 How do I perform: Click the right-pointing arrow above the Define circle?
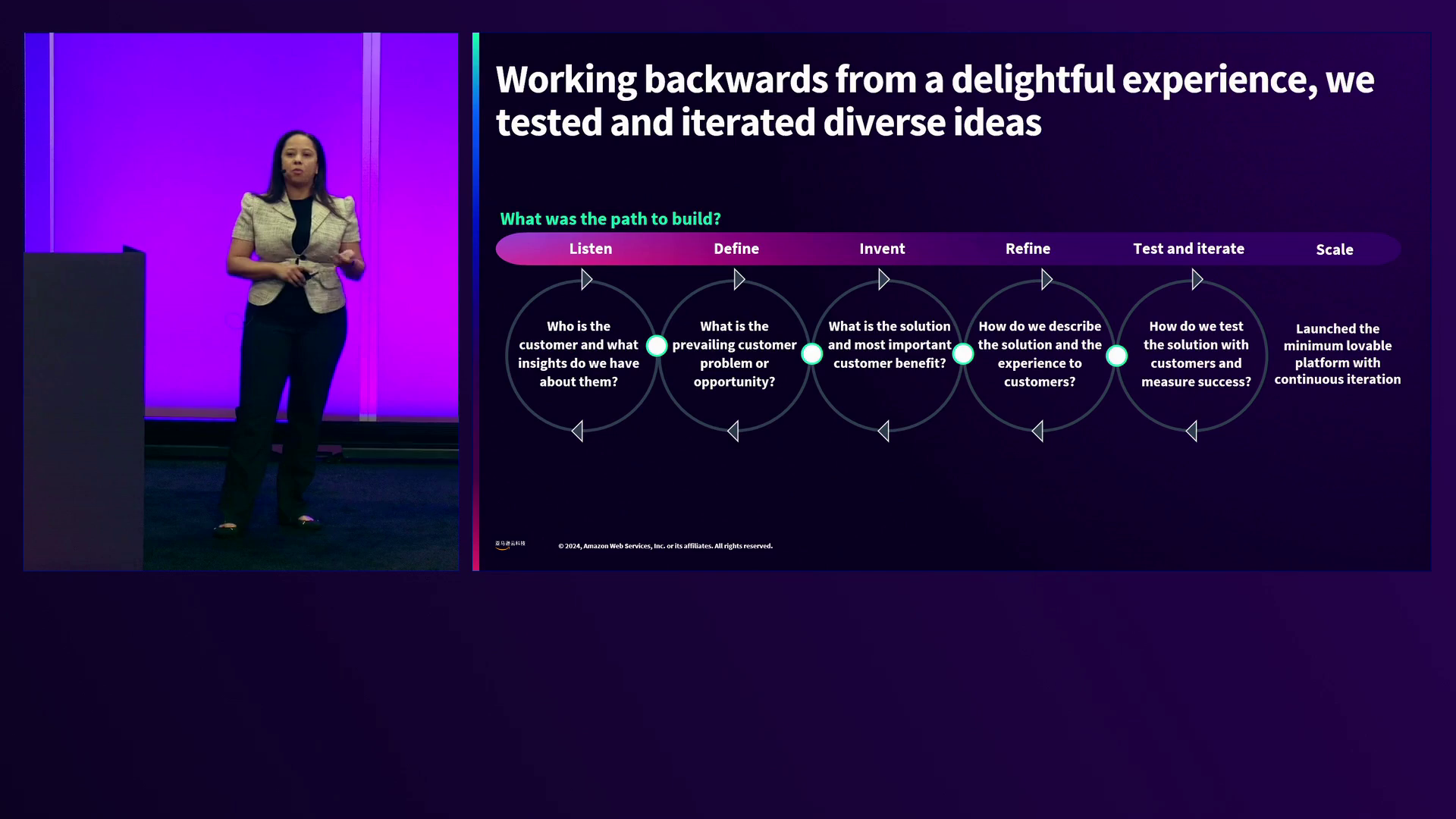(x=739, y=279)
